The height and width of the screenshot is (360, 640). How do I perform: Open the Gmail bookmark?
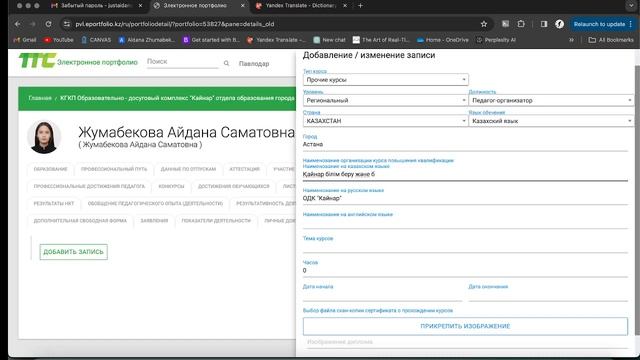tap(25, 40)
